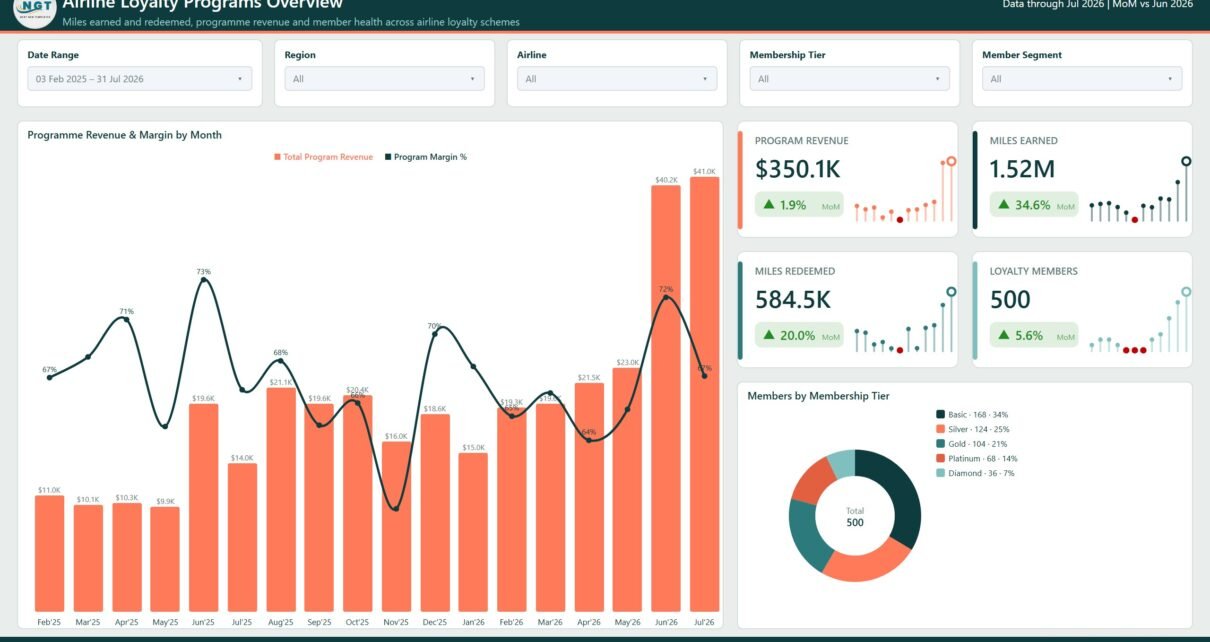Open the Member Segment dropdown
This screenshot has width=1210, height=642.
1082,79
